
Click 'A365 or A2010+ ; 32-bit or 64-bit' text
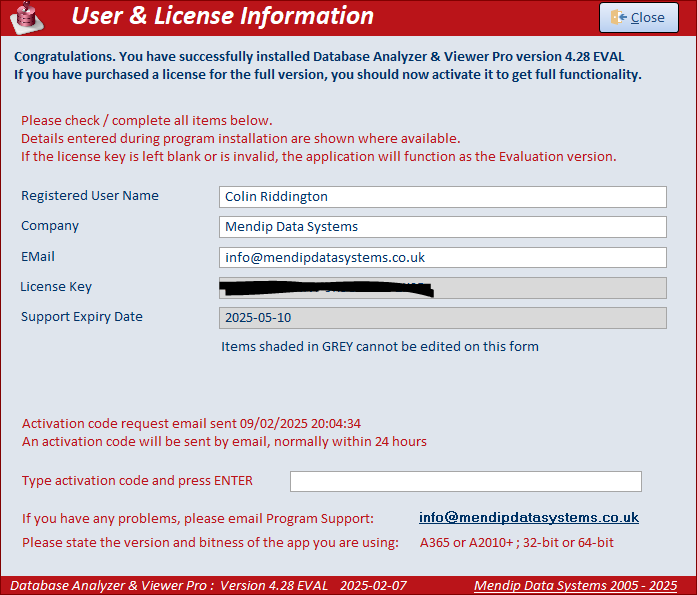pyautogui.click(x=517, y=543)
